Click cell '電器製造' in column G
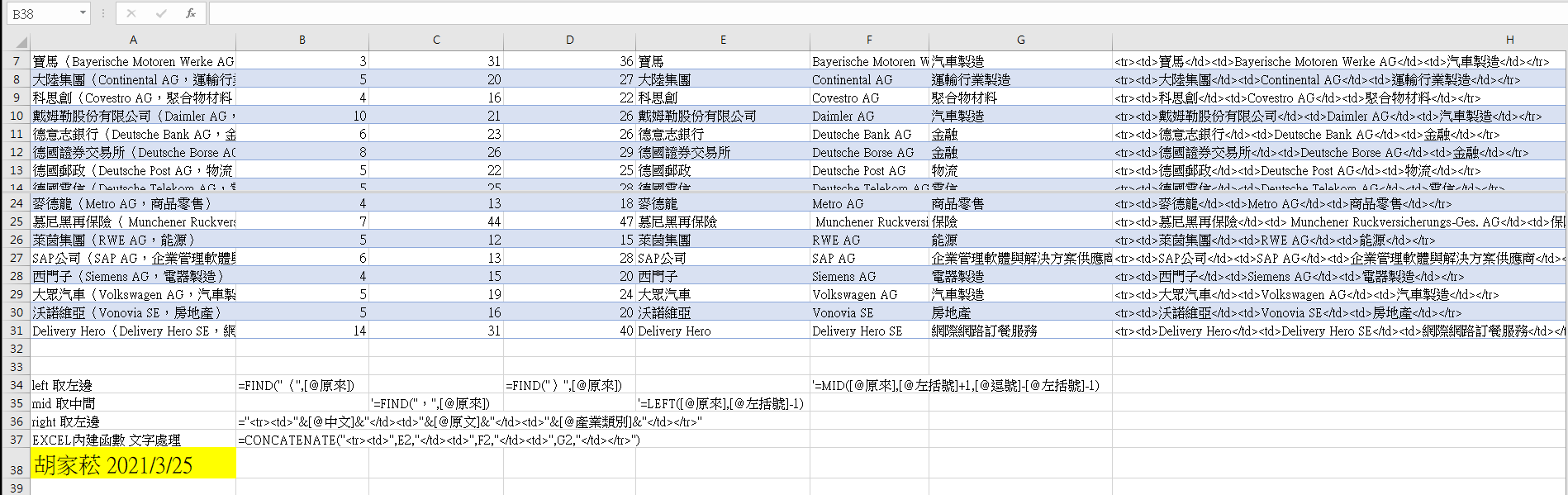1568x495 pixels. tap(1021, 276)
